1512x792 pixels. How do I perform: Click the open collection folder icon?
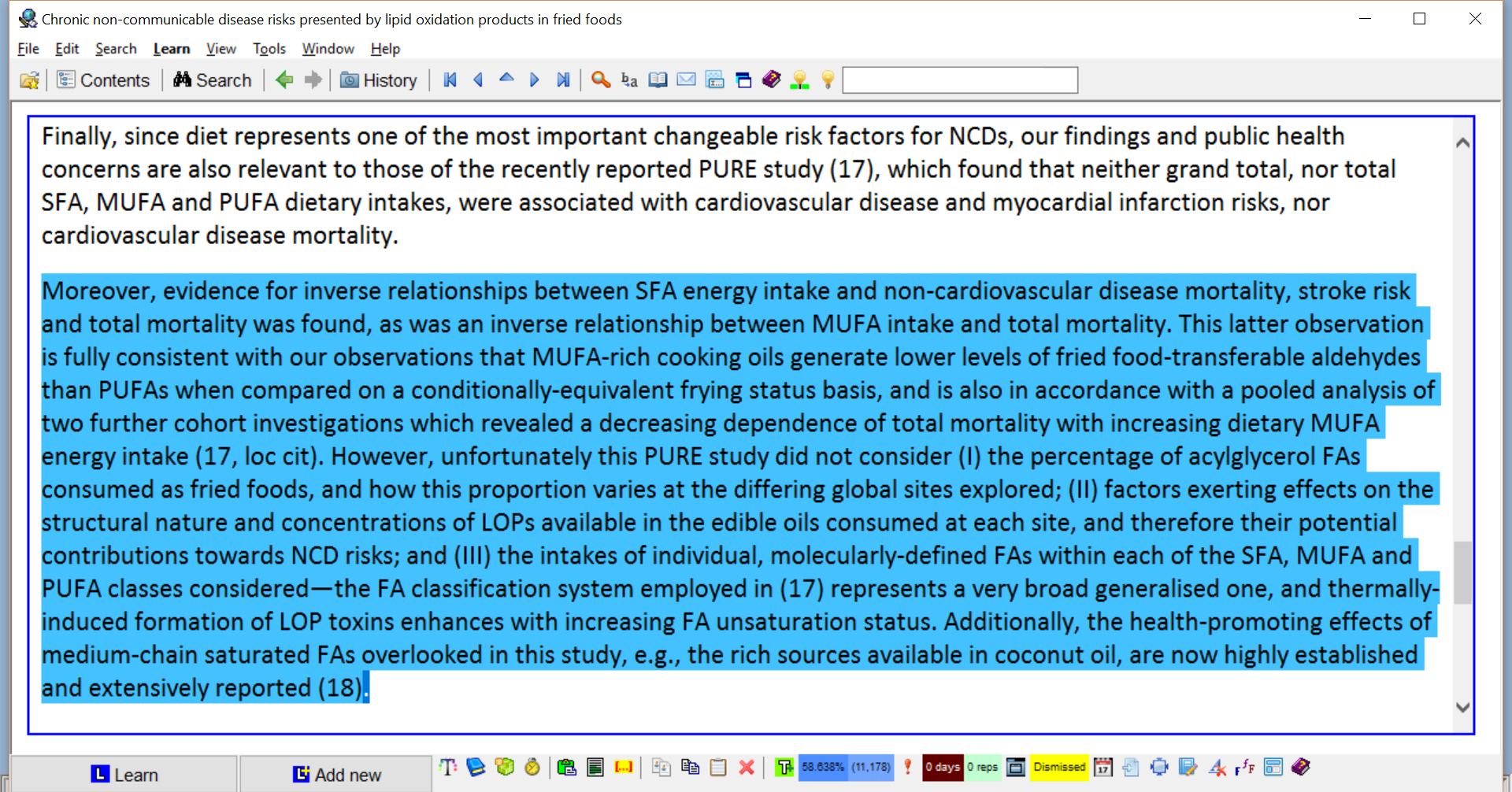pyautogui.click(x=30, y=80)
